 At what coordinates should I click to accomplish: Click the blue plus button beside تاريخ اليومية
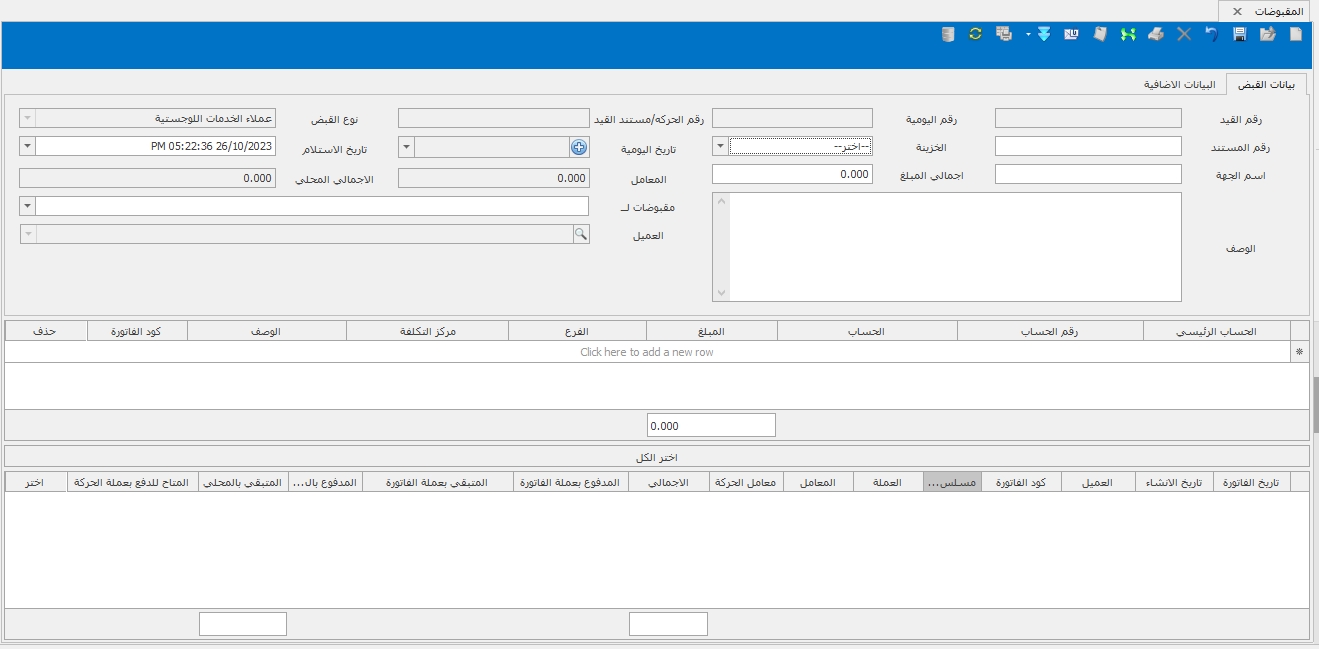579,147
